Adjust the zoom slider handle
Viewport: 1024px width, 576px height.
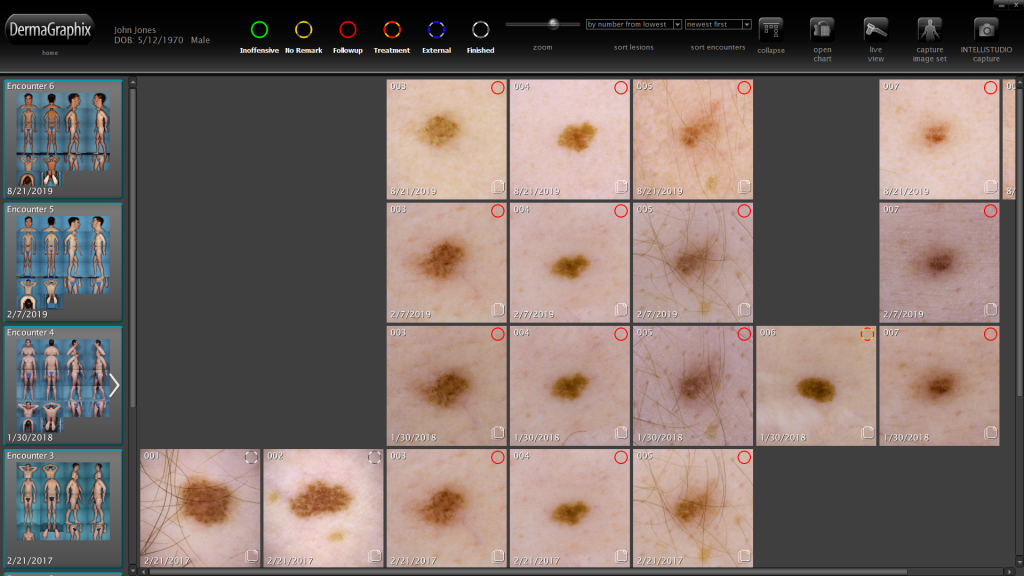click(553, 24)
